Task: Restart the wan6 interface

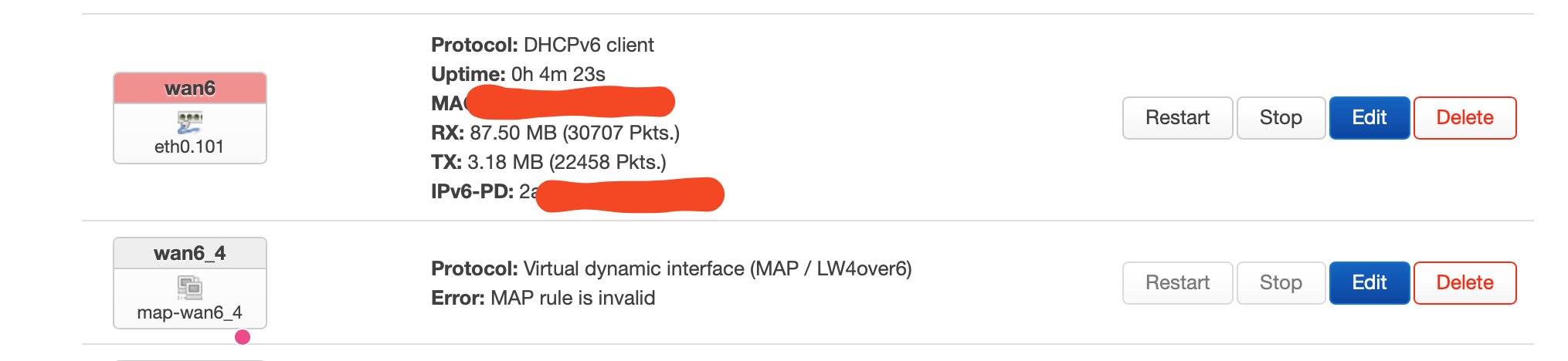Action: pos(1177,118)
